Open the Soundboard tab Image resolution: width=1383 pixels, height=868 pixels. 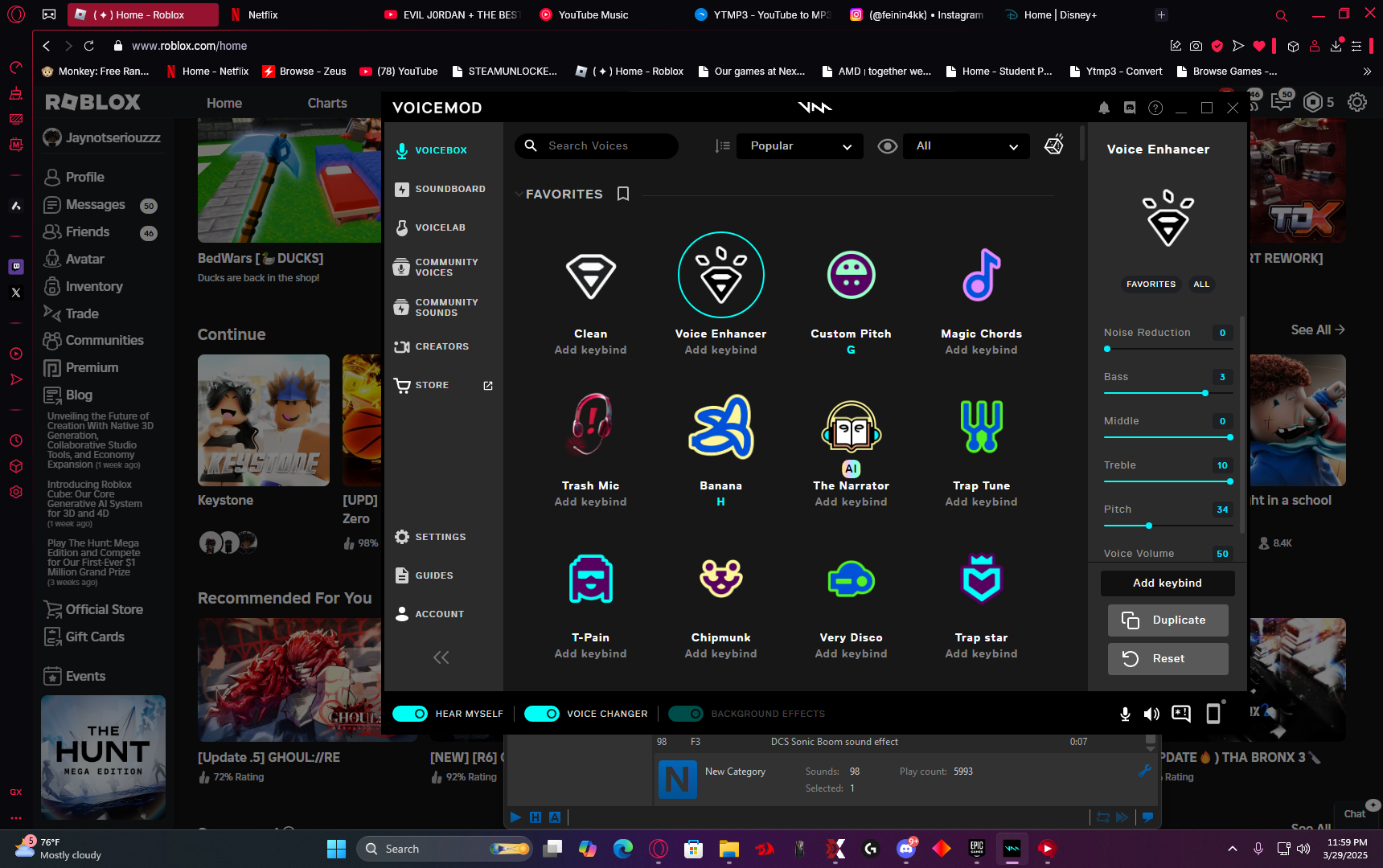441,189
